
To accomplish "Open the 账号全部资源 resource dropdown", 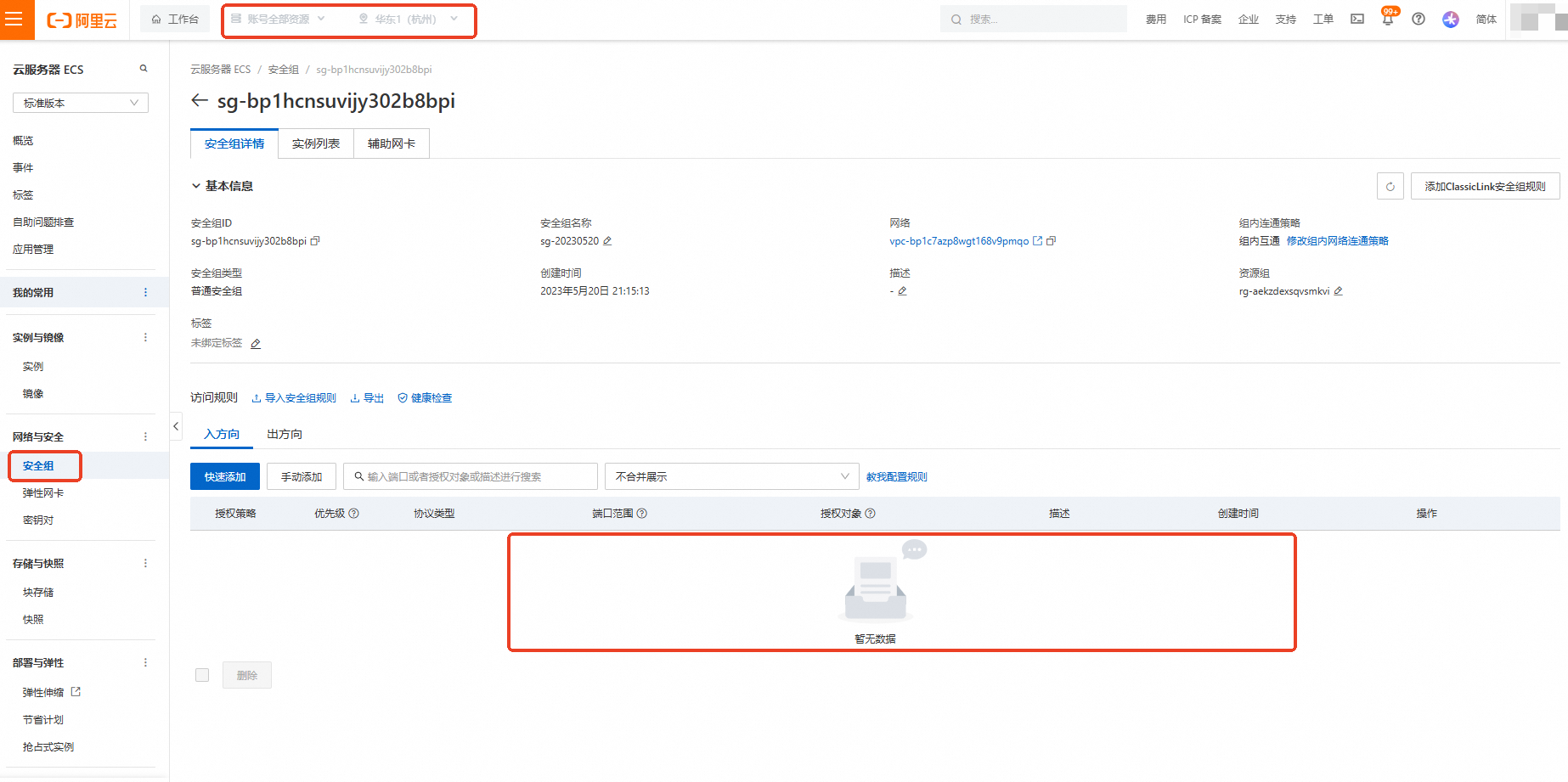I will [x=278, y=19].
